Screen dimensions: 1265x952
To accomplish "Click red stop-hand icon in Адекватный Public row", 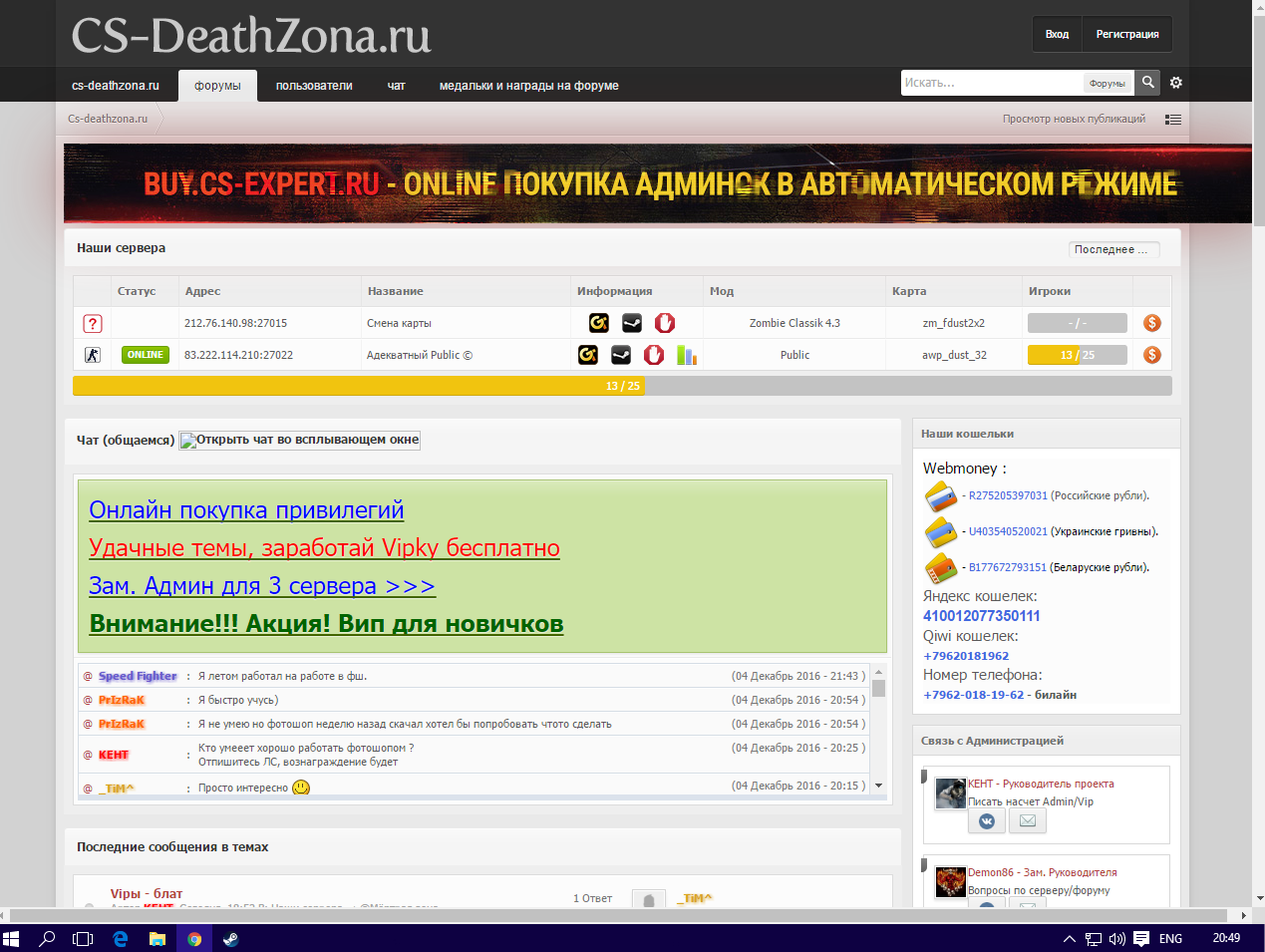I will point(654,355).
